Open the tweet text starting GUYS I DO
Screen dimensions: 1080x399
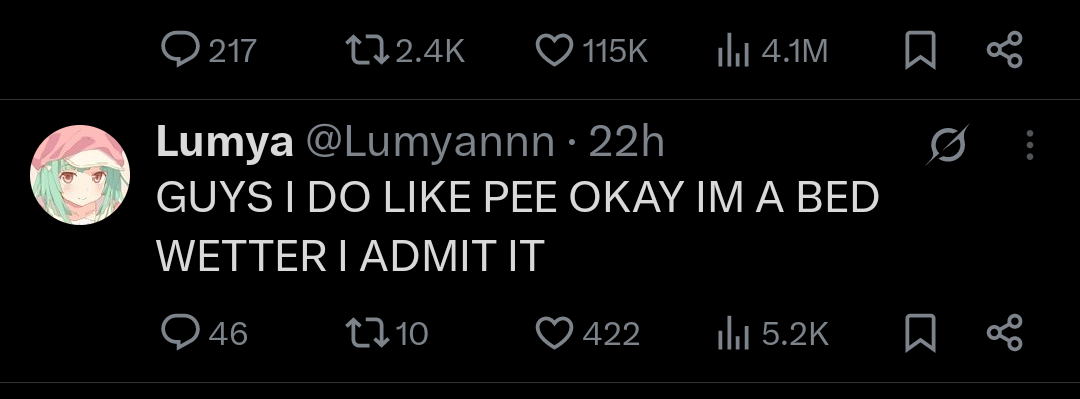click(517, 227)
